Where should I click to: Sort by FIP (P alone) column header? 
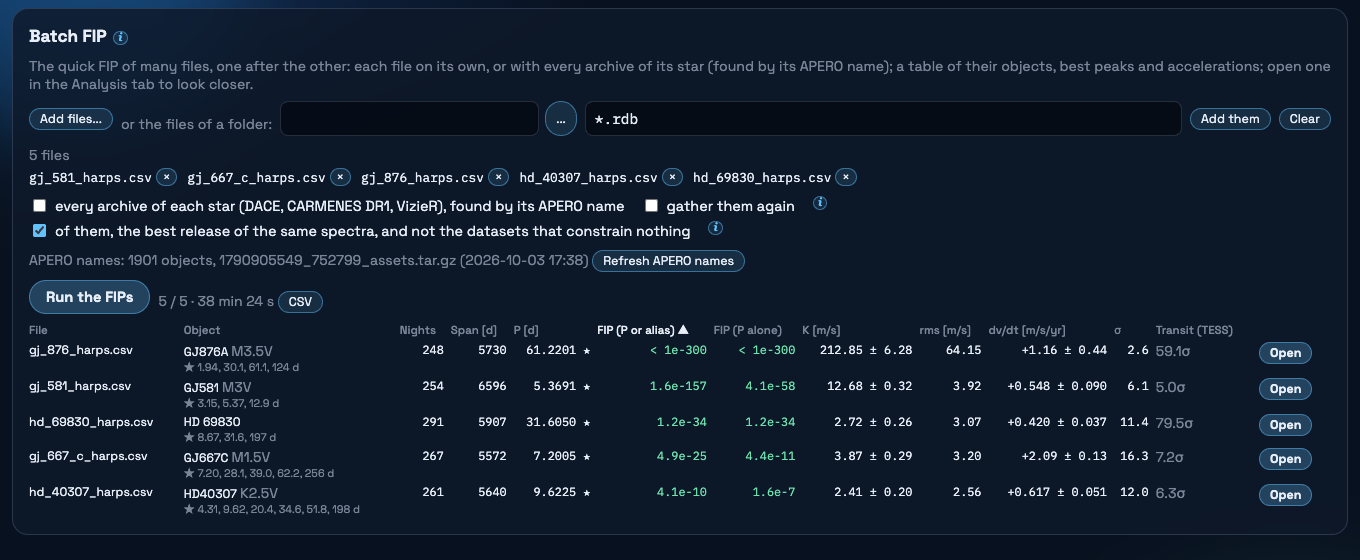(x=748, y=330)
